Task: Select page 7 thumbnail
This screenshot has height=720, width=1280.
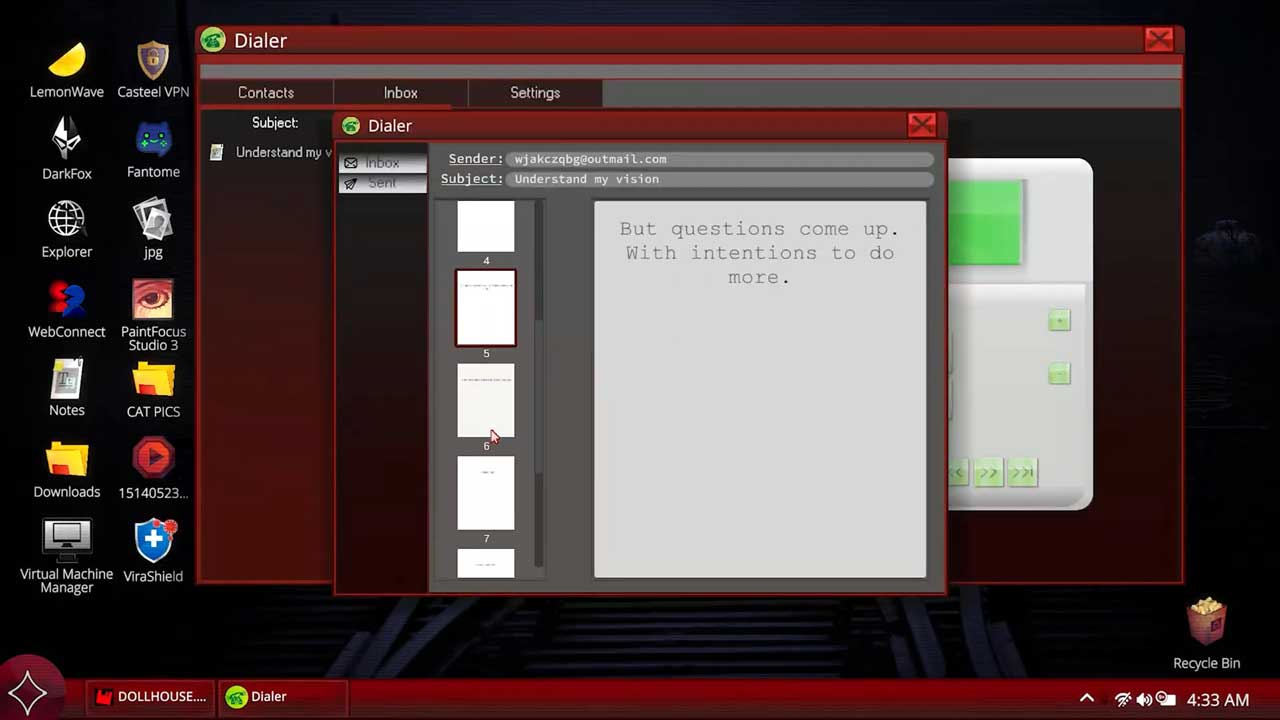Action: click(x=486, y=493)
